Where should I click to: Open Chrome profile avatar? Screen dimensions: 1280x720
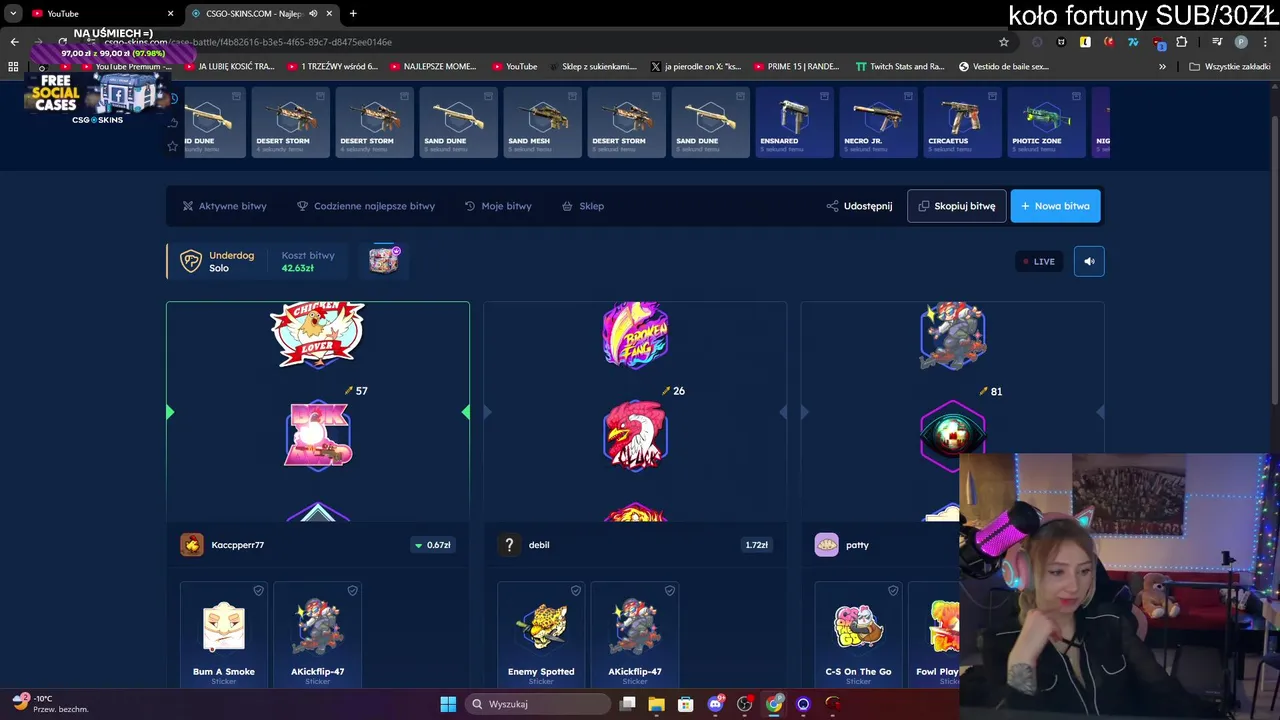pyautogui.click(x=1241, y=42)
